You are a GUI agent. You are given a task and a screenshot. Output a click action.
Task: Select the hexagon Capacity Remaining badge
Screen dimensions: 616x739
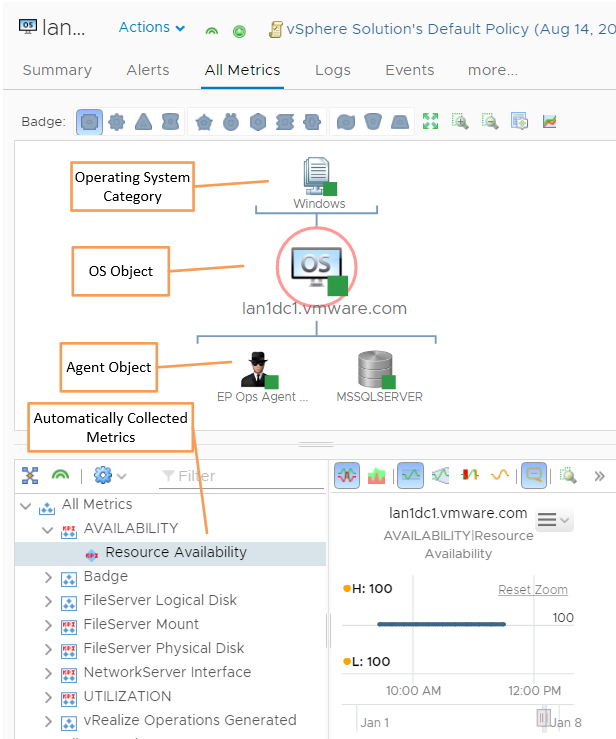tap(258, 122)
